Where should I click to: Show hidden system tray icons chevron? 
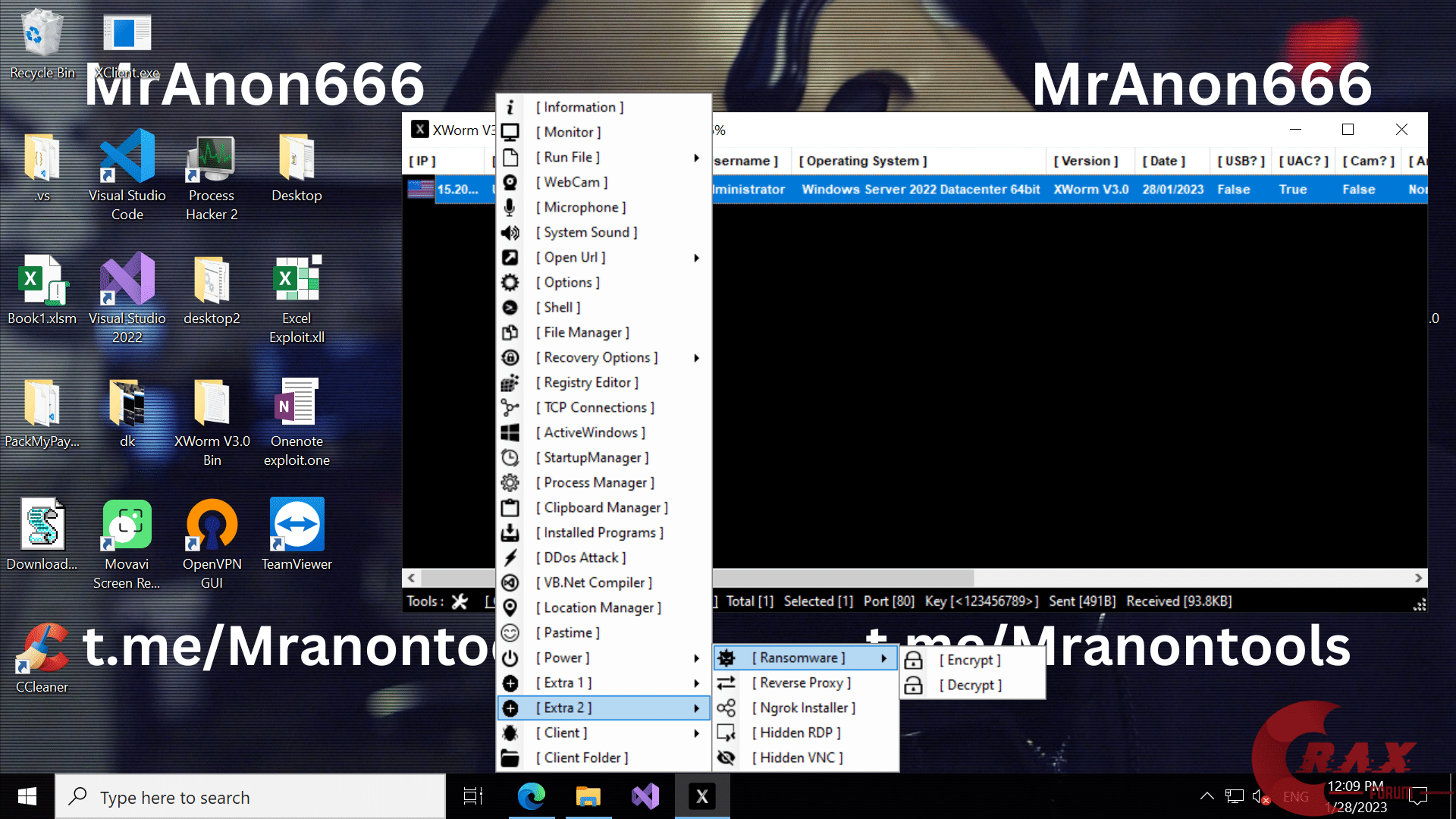1207,796
